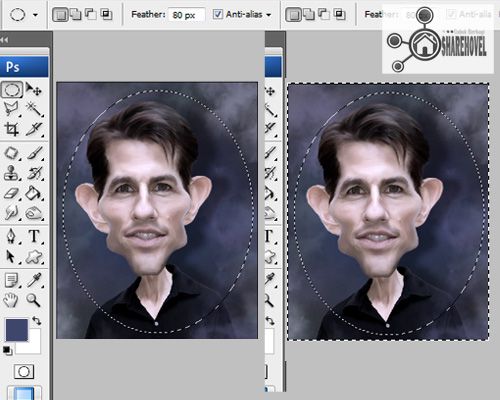Click the Ps logo header
Screen dimensions: 500x400
(24, 67)
